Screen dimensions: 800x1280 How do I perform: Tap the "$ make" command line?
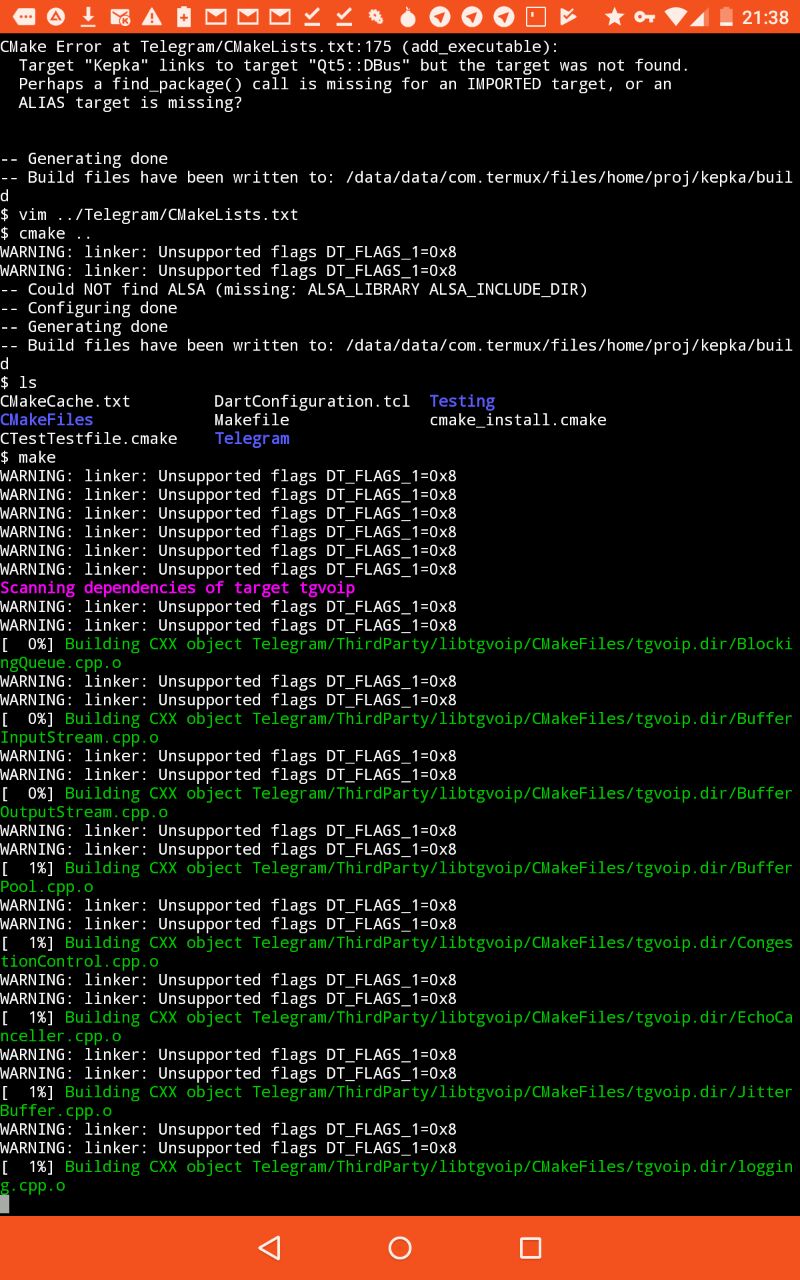click(x=28, y=457)
